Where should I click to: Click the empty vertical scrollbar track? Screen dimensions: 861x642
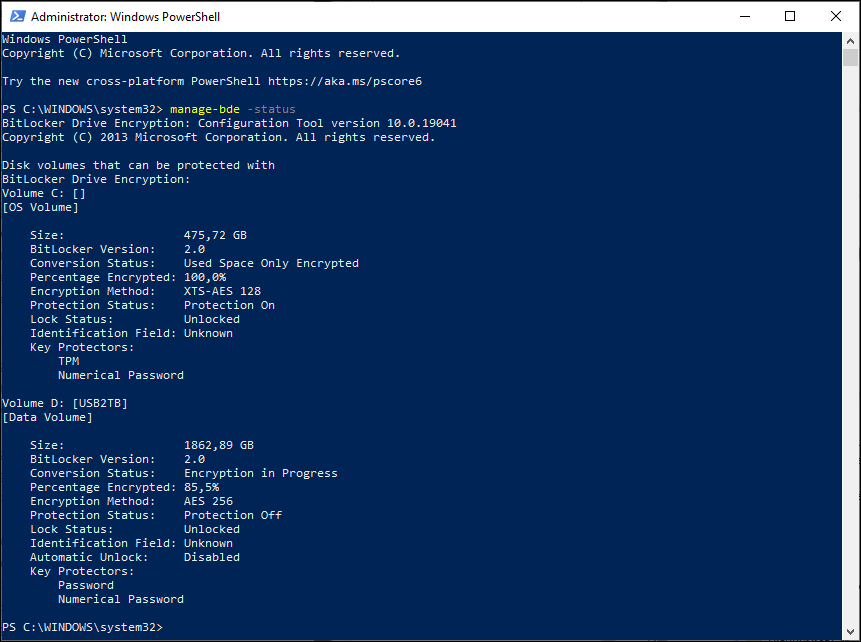point(851,344)
